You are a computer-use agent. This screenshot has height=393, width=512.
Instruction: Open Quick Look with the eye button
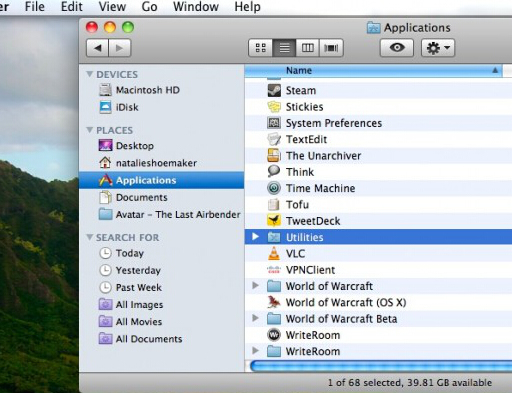(x=397, y=48)
